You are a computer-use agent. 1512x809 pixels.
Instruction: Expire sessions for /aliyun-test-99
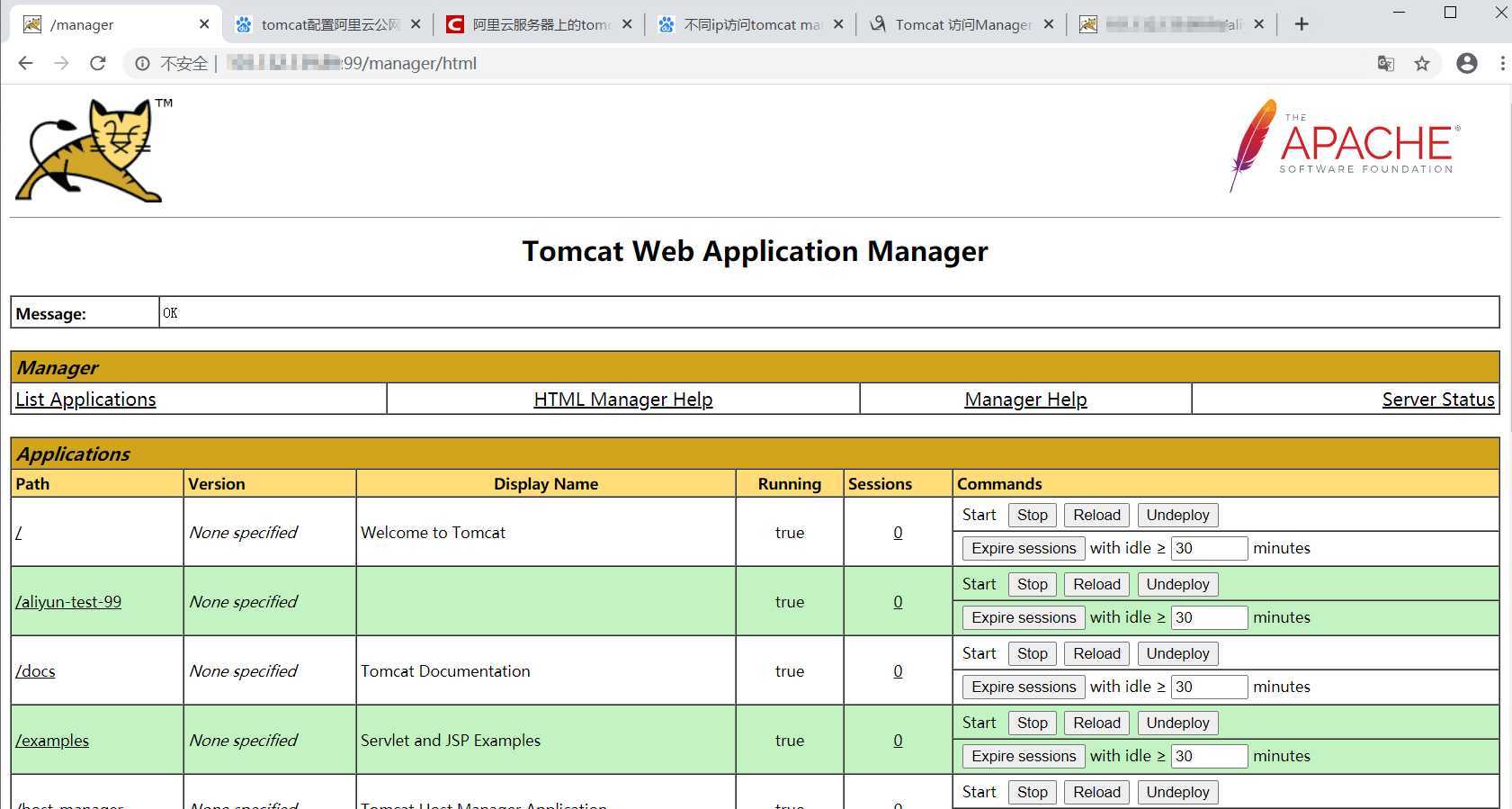(x=1024, y=617)
